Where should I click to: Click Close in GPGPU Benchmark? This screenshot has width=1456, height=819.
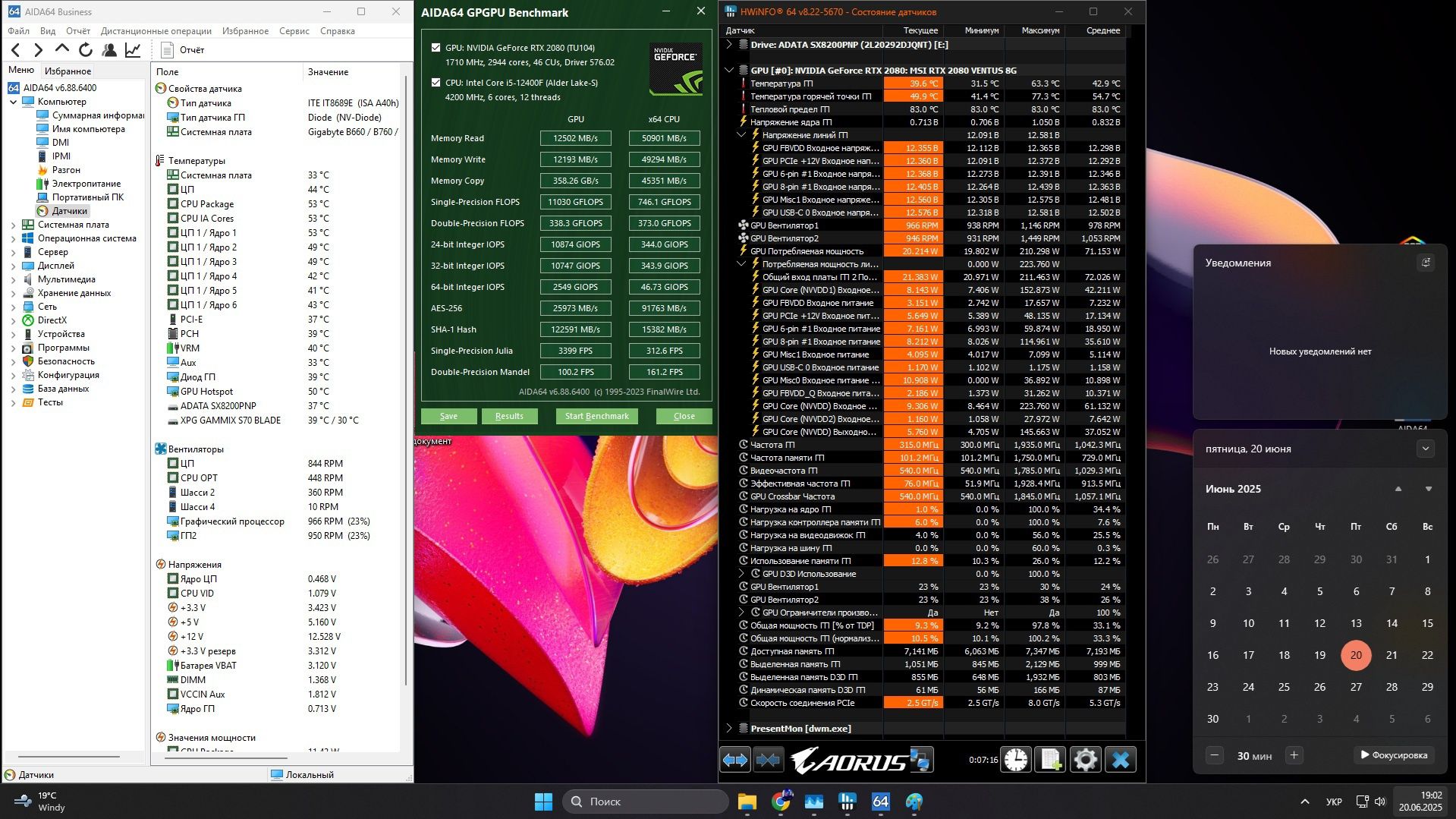click(684, 416)
